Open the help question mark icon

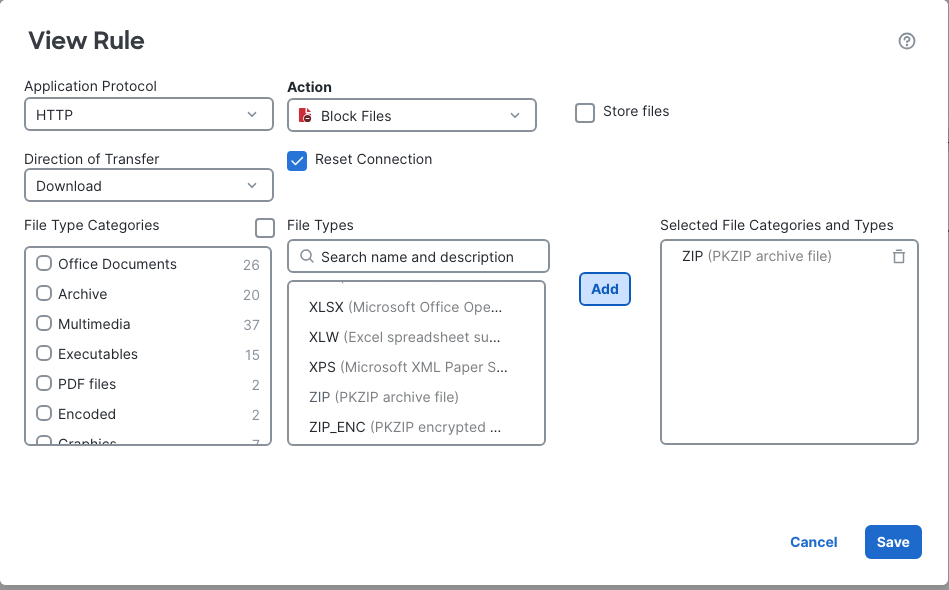tap(906, 41)
